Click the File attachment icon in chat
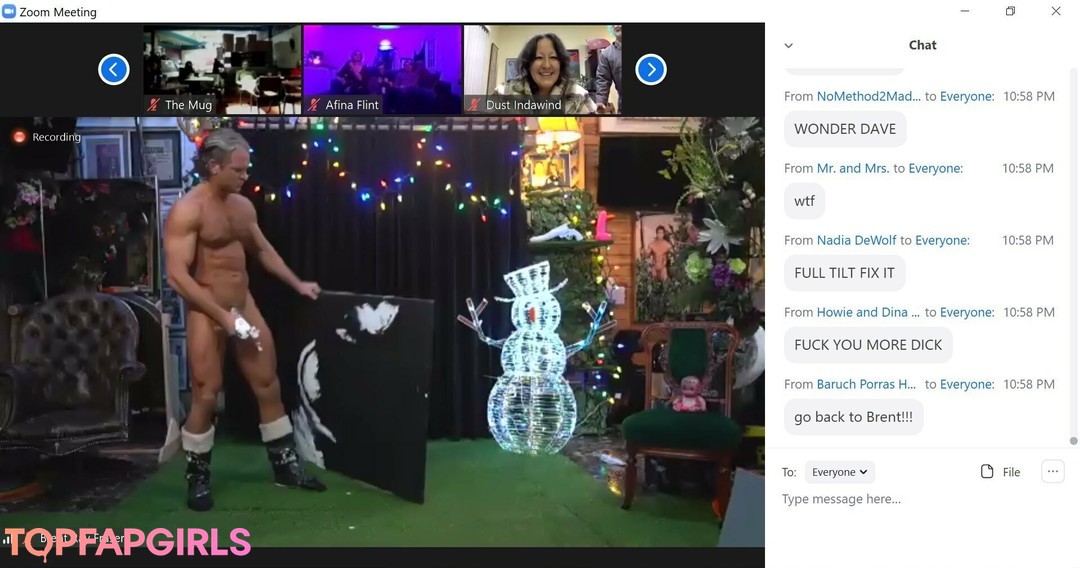This screenshot has width=1080, height=568. click(987, 472)
